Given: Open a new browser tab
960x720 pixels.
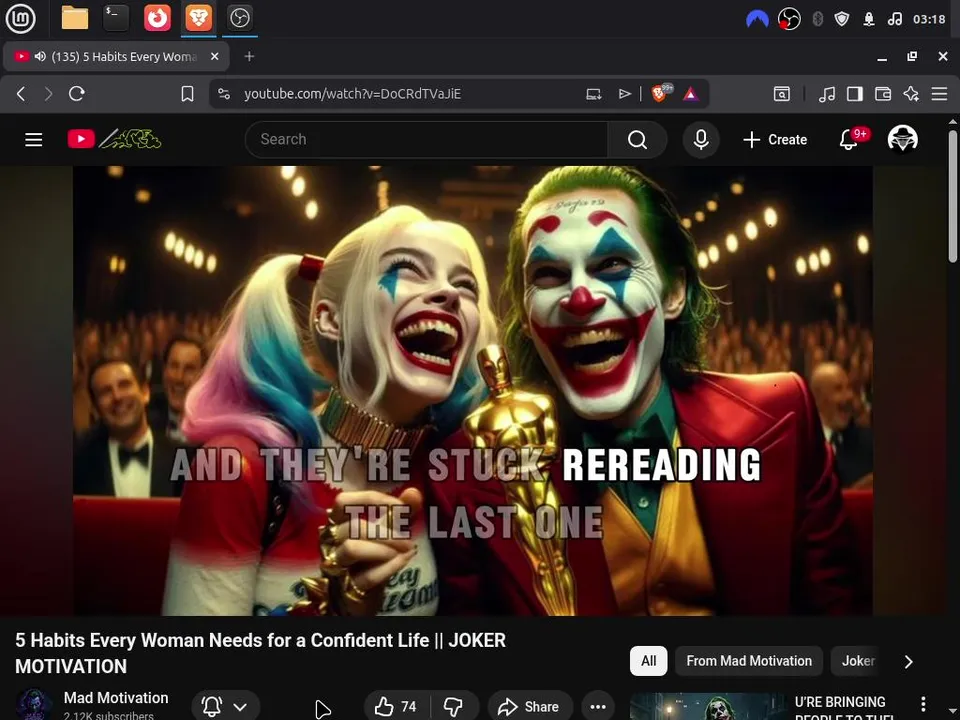Looking at the screenshot, I should [x=249, y=56].
